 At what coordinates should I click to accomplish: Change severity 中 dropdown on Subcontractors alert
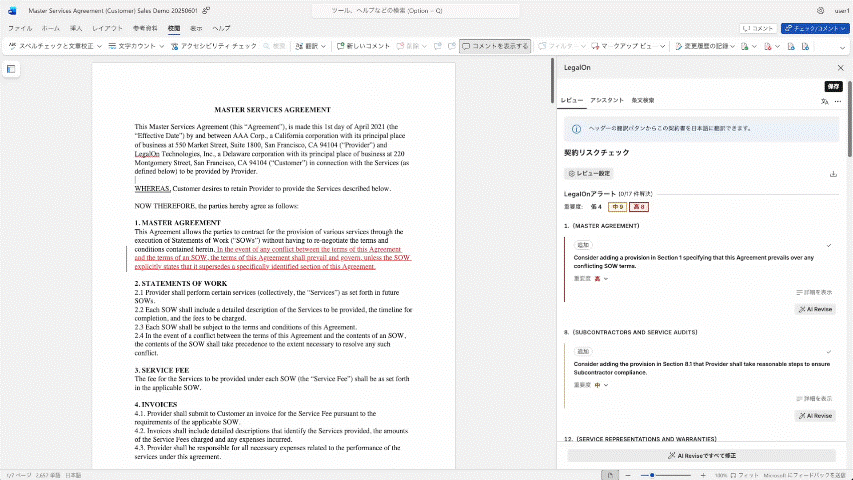[x=601, y=385]
